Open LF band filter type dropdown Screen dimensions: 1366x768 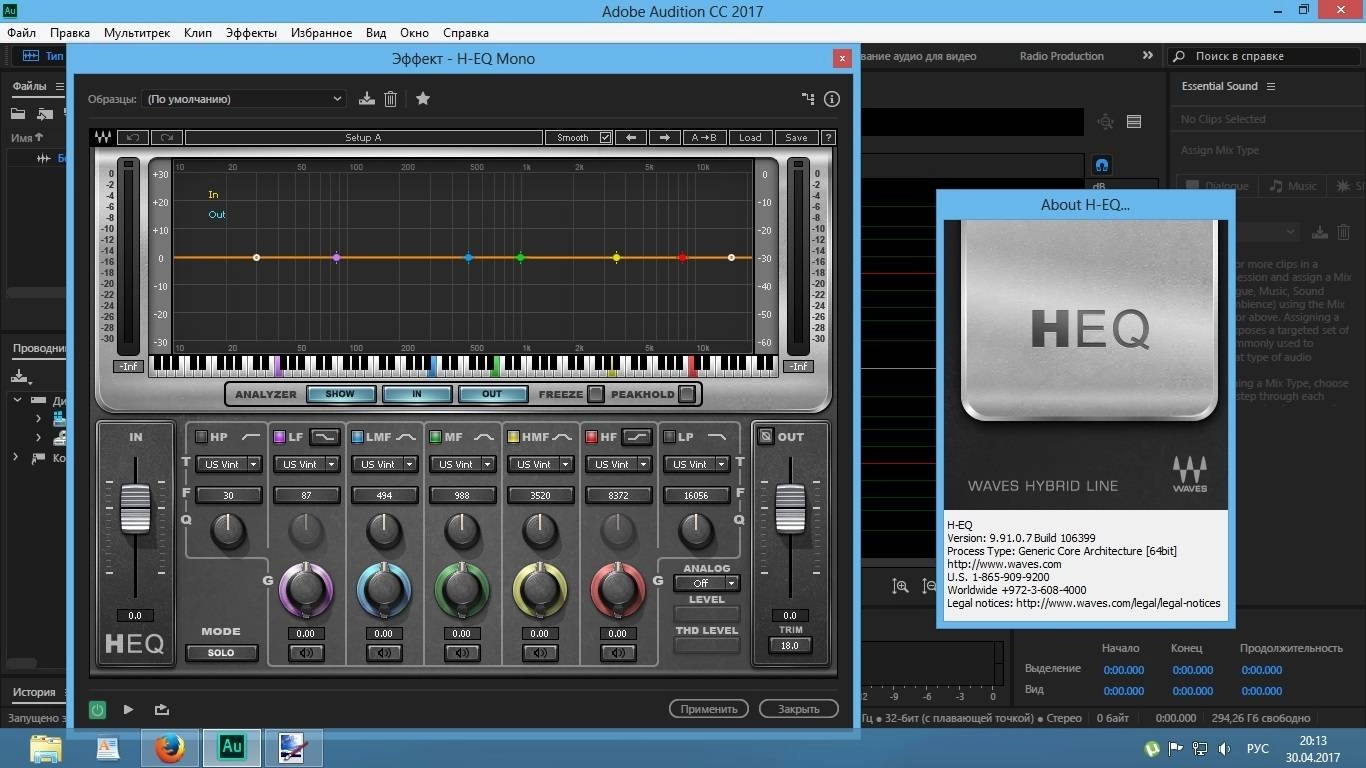[307, 464]
